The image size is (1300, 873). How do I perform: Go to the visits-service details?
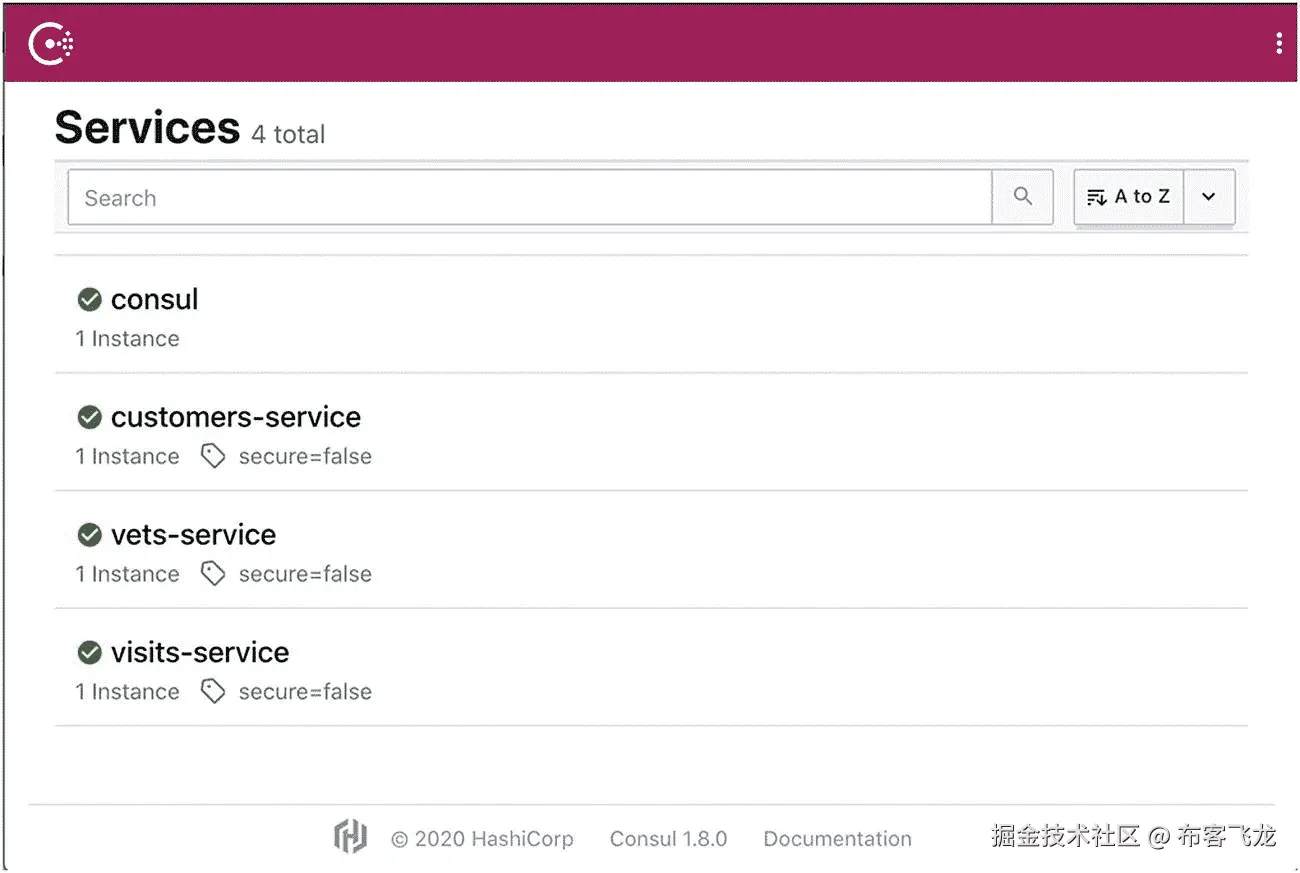[200, 653]
